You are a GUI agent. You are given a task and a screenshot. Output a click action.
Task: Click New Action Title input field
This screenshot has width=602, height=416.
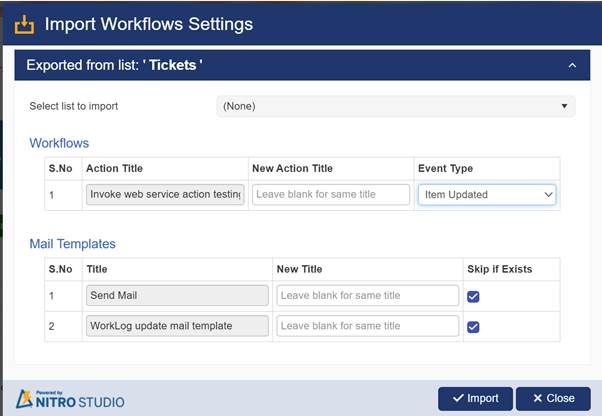(331, 195)
